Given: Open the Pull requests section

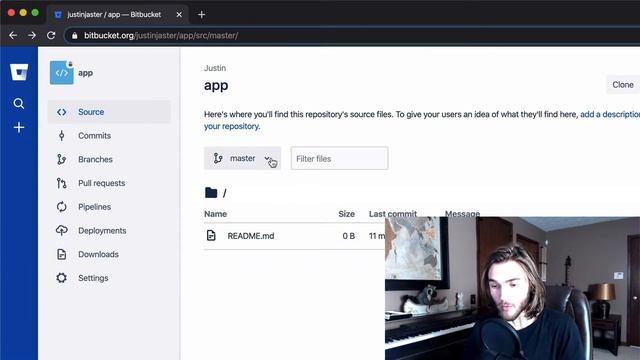Looking at the screenshot, I should click(109, 183).
